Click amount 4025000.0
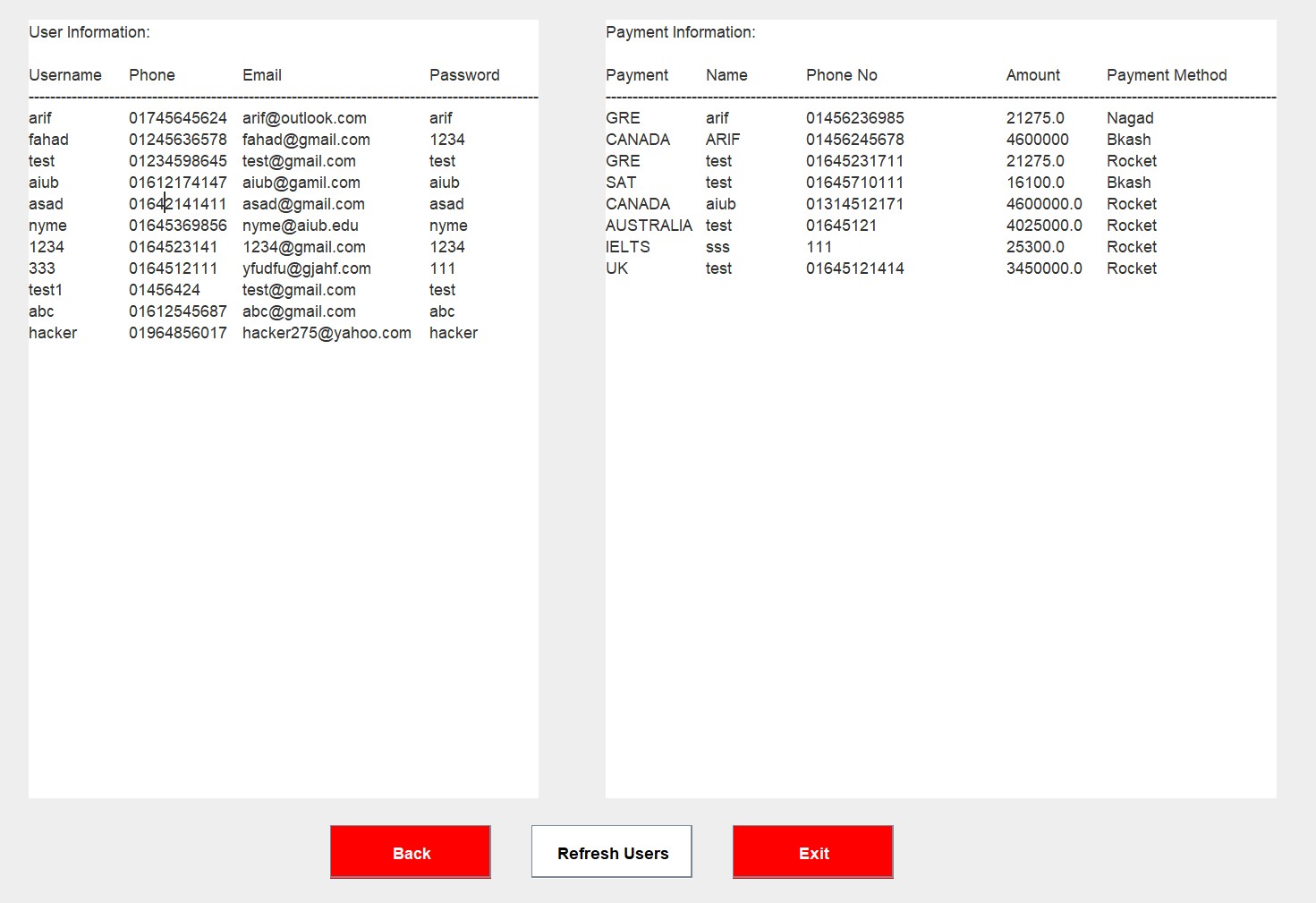 (x=1044, y=226)
